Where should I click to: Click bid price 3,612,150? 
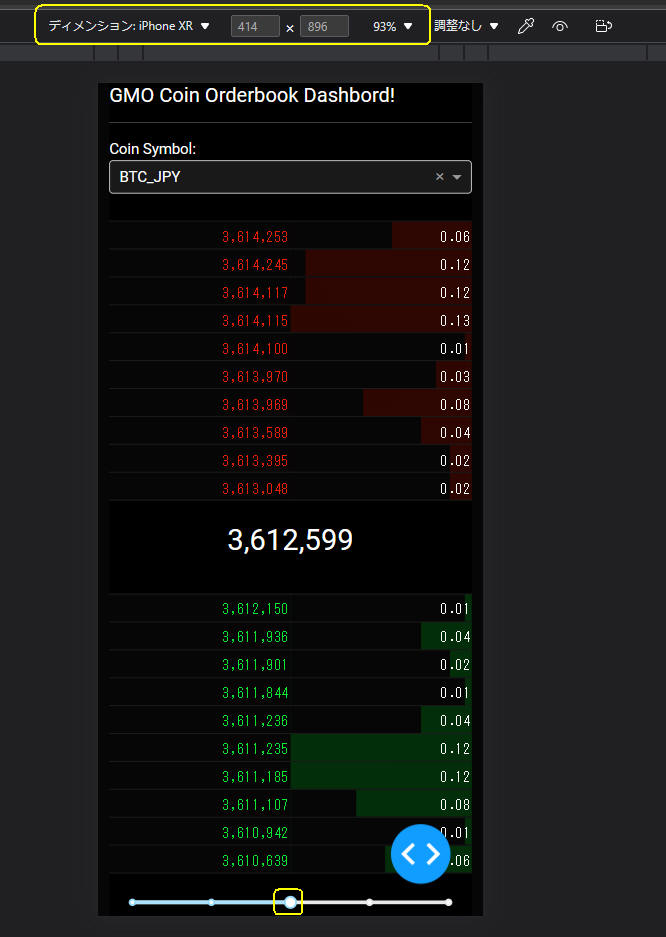click(x=255, y=609)
